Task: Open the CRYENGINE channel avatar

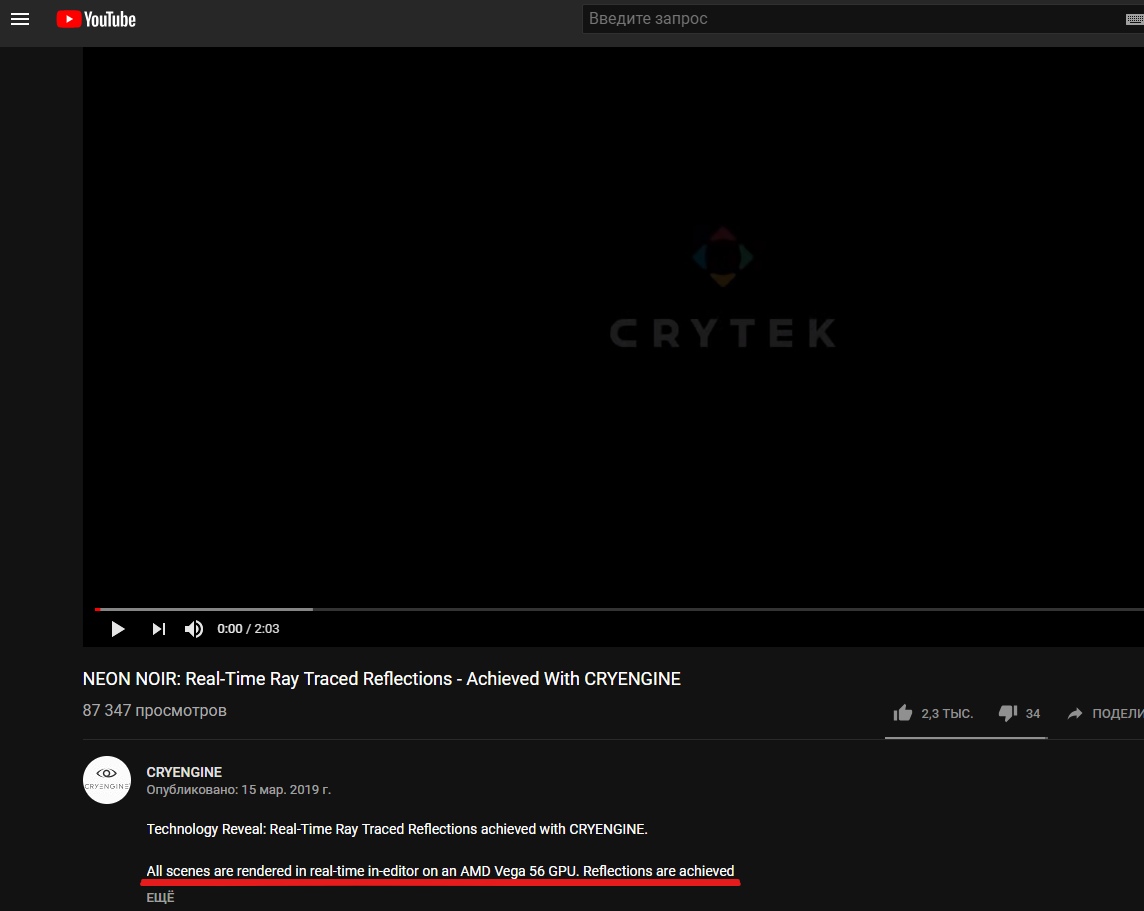Action: (x=107, y=780)
